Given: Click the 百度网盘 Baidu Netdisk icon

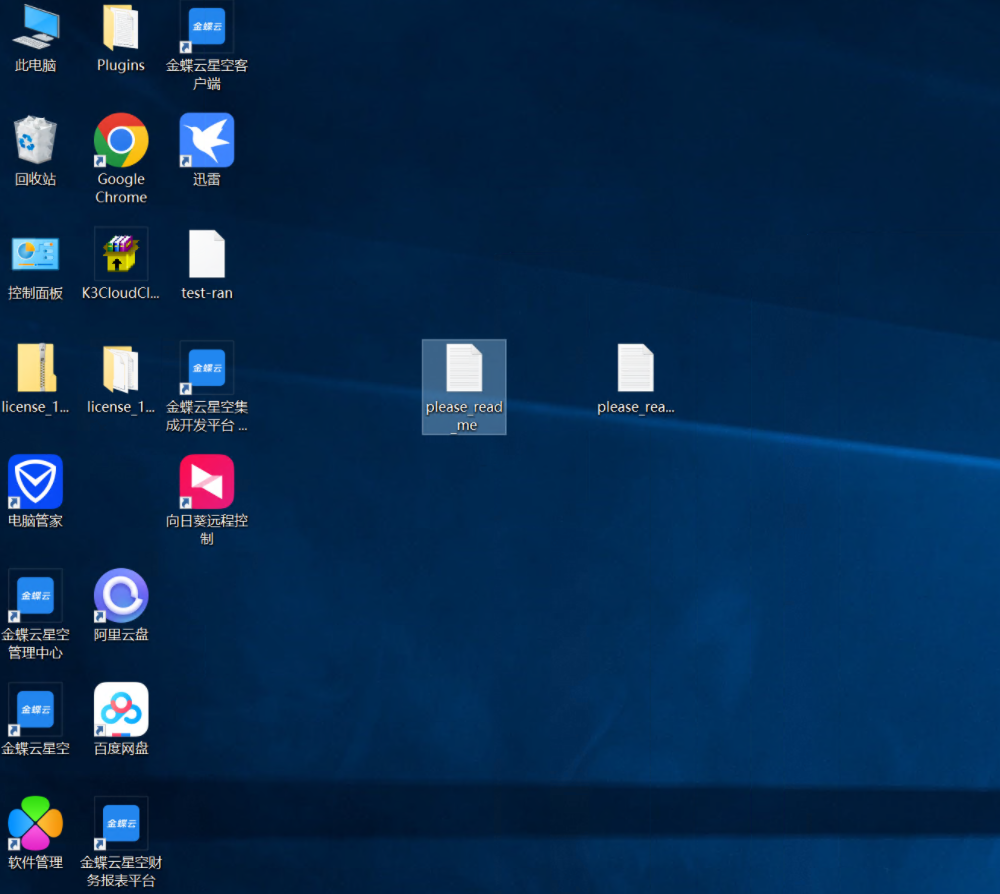Looking at the screenshot, I should [x=121, y=710].
